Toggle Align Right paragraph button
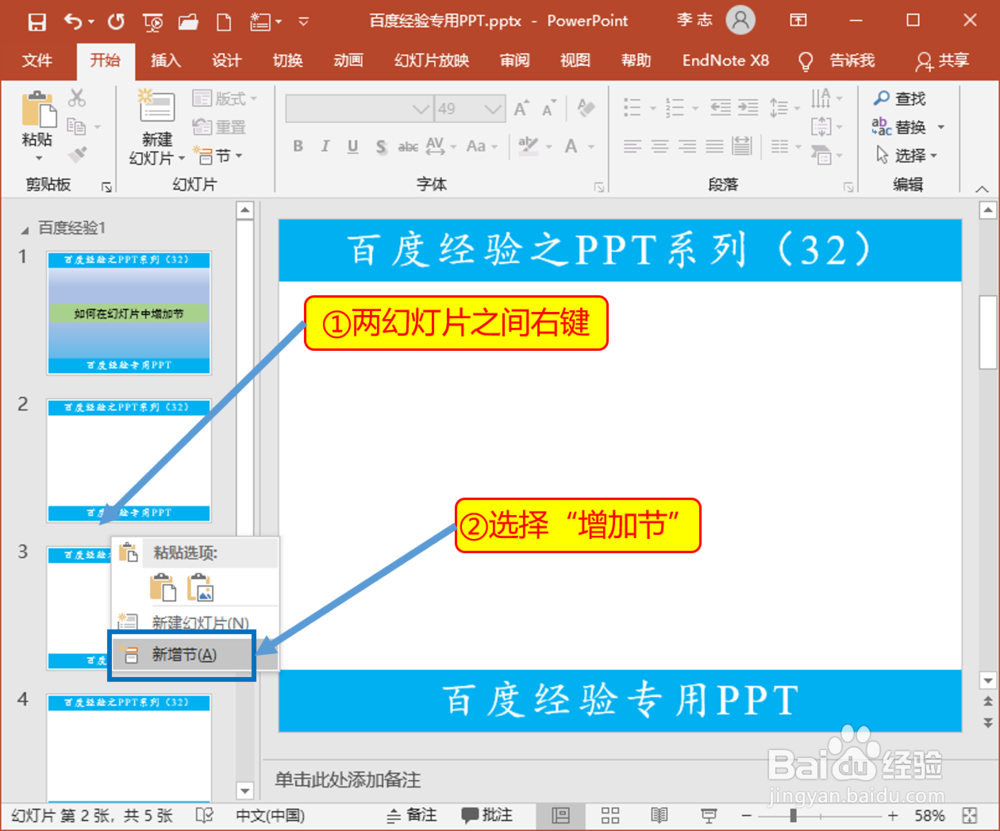1000x831 pixels. pos(687,147)
